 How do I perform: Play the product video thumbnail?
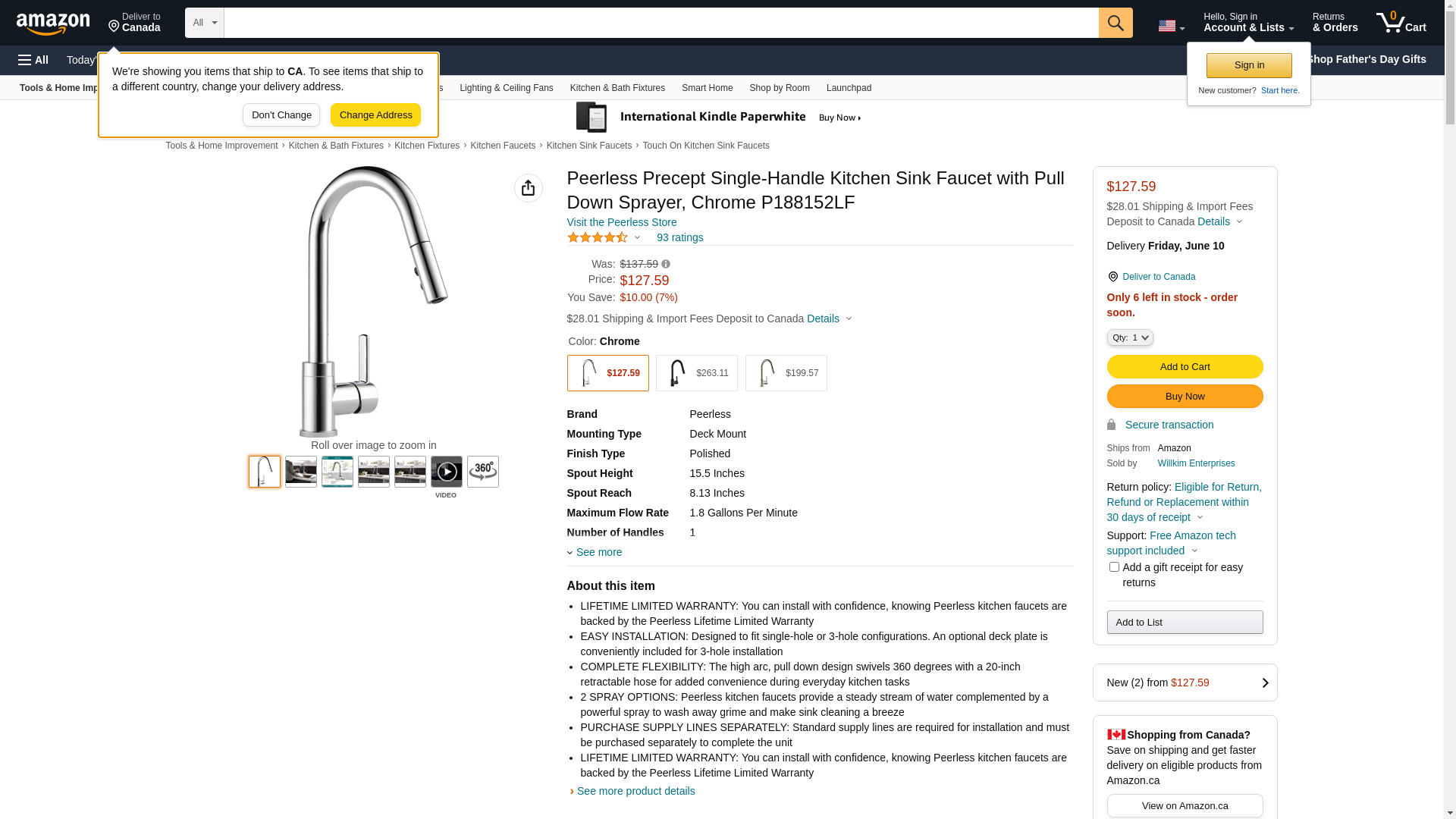point(446,472)
